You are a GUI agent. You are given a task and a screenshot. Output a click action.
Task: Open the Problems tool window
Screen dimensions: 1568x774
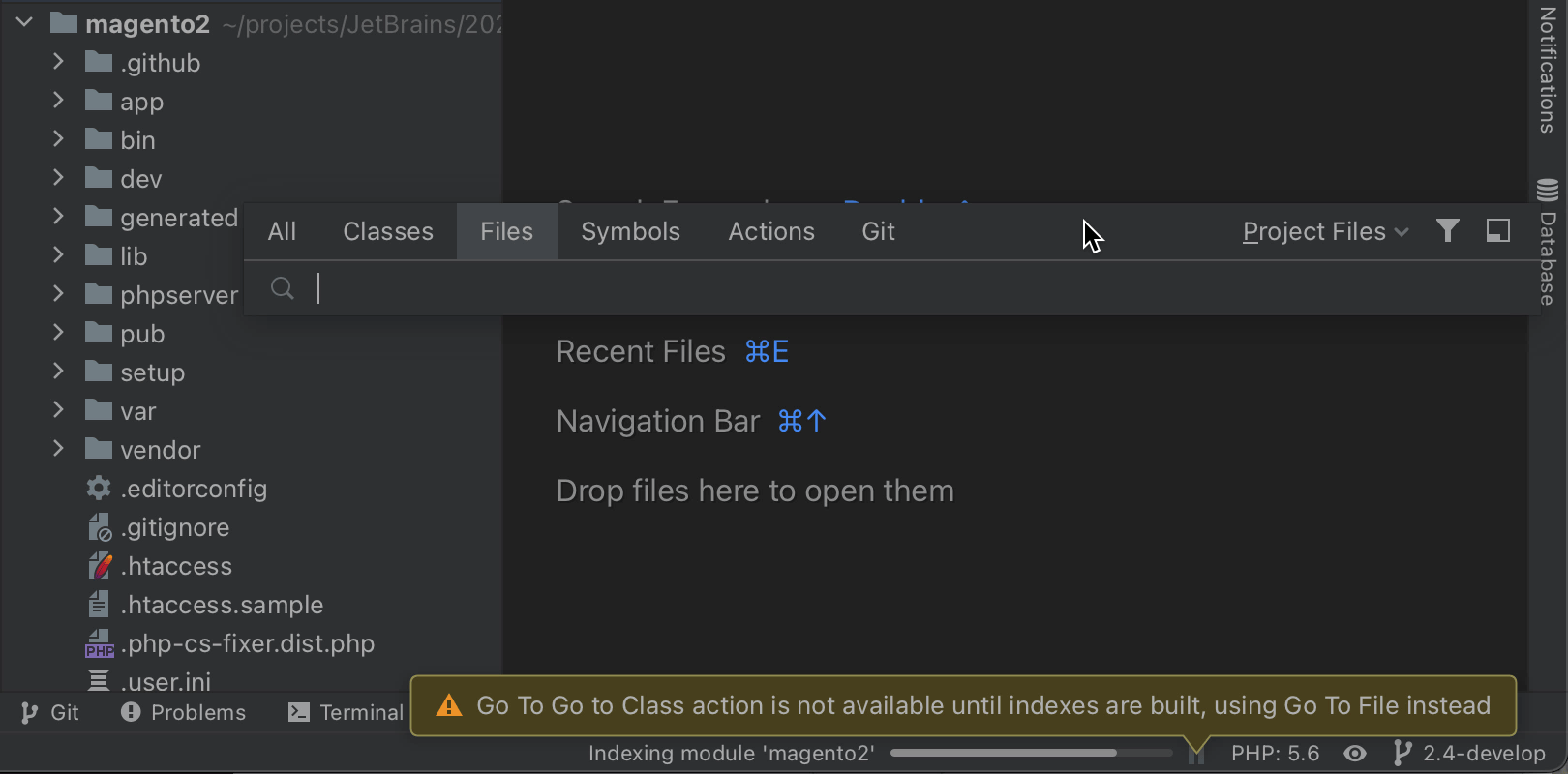184,713
